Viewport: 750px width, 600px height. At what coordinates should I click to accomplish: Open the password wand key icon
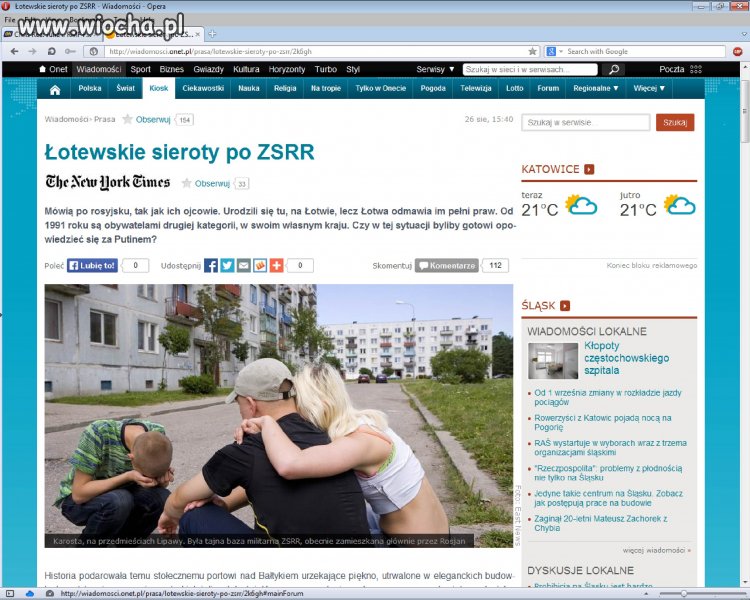click(x=70, y=51)
